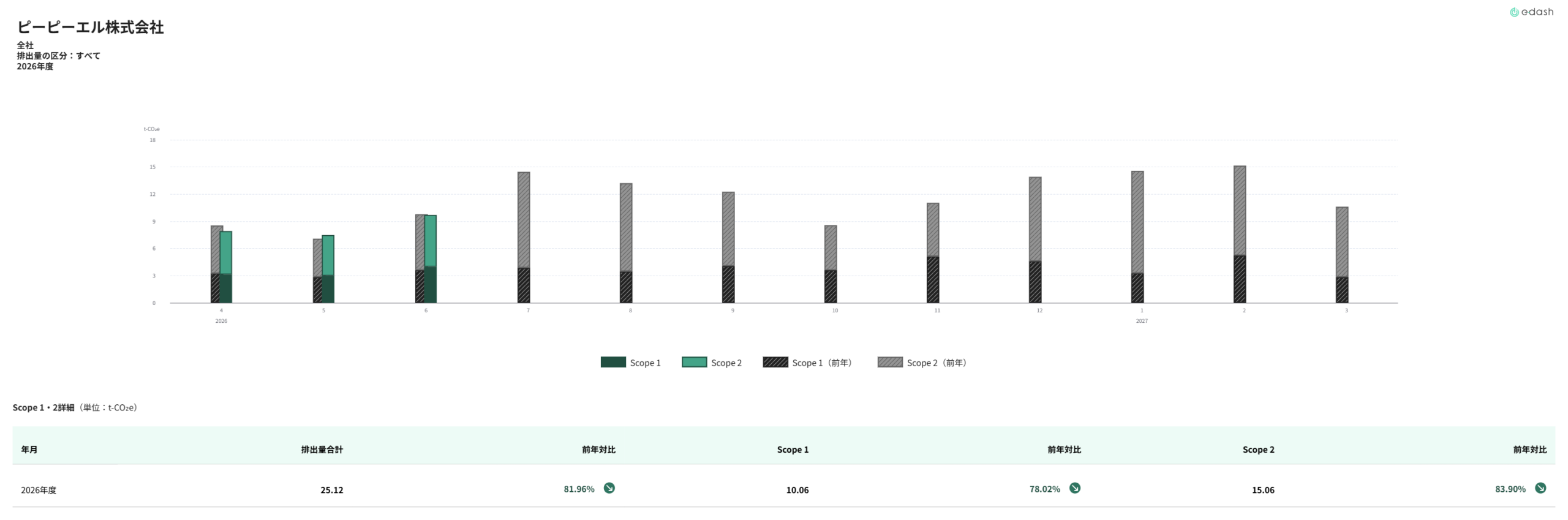Click the 年月 column header
1568x520 pixels.
point(29,450)
